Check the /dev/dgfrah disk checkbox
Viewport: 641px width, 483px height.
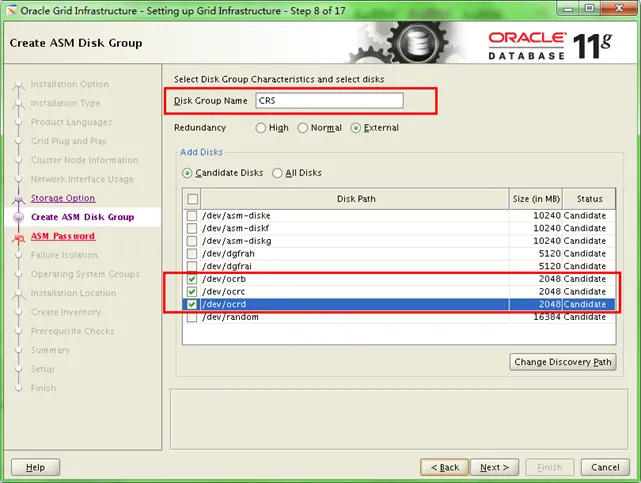(x=192, y=254)
